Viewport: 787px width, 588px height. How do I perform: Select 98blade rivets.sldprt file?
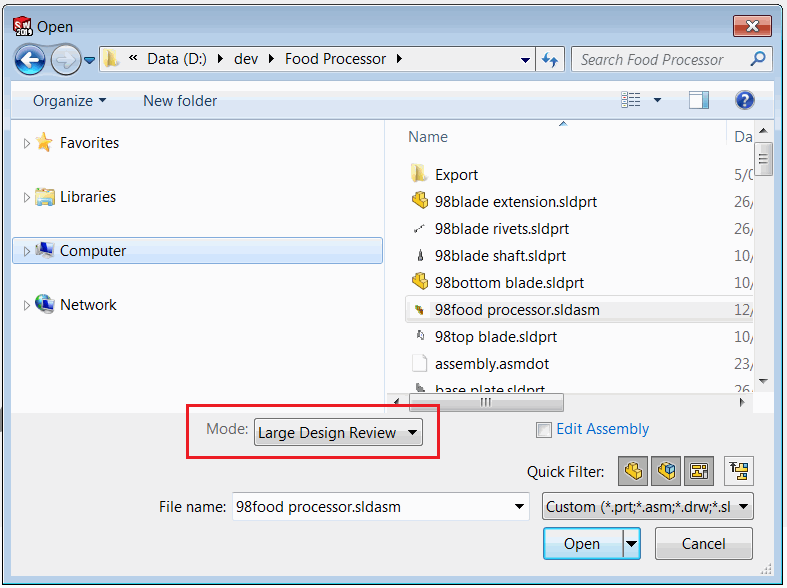[x=502, y=229]
